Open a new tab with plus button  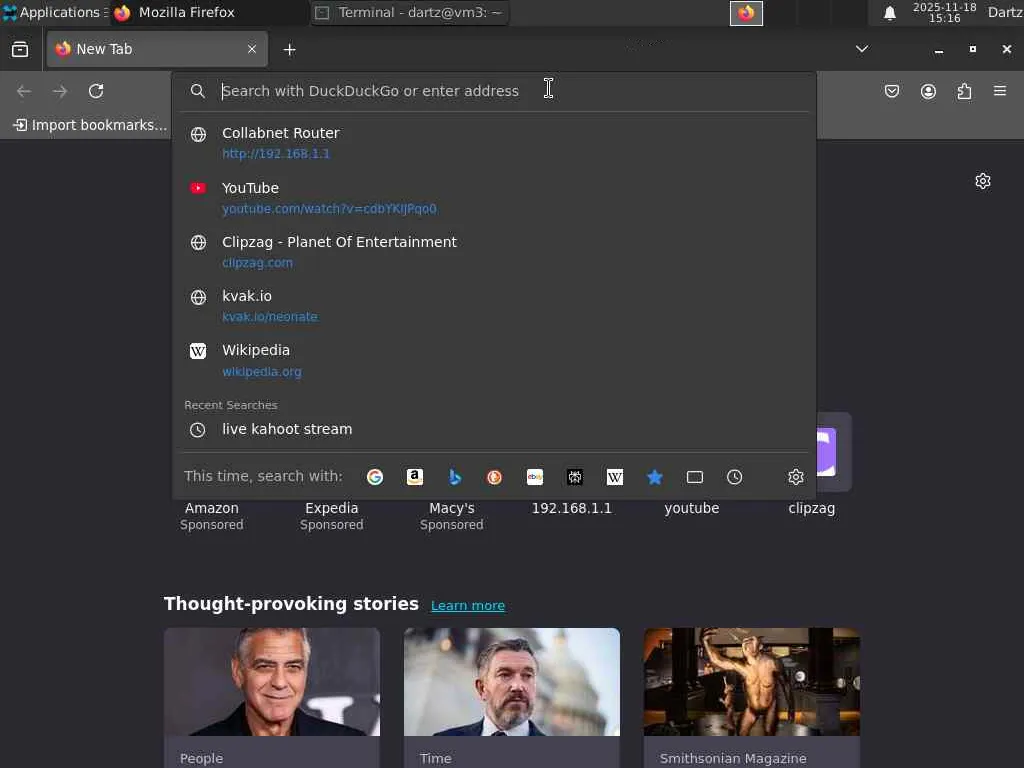[x=289, y=50]
